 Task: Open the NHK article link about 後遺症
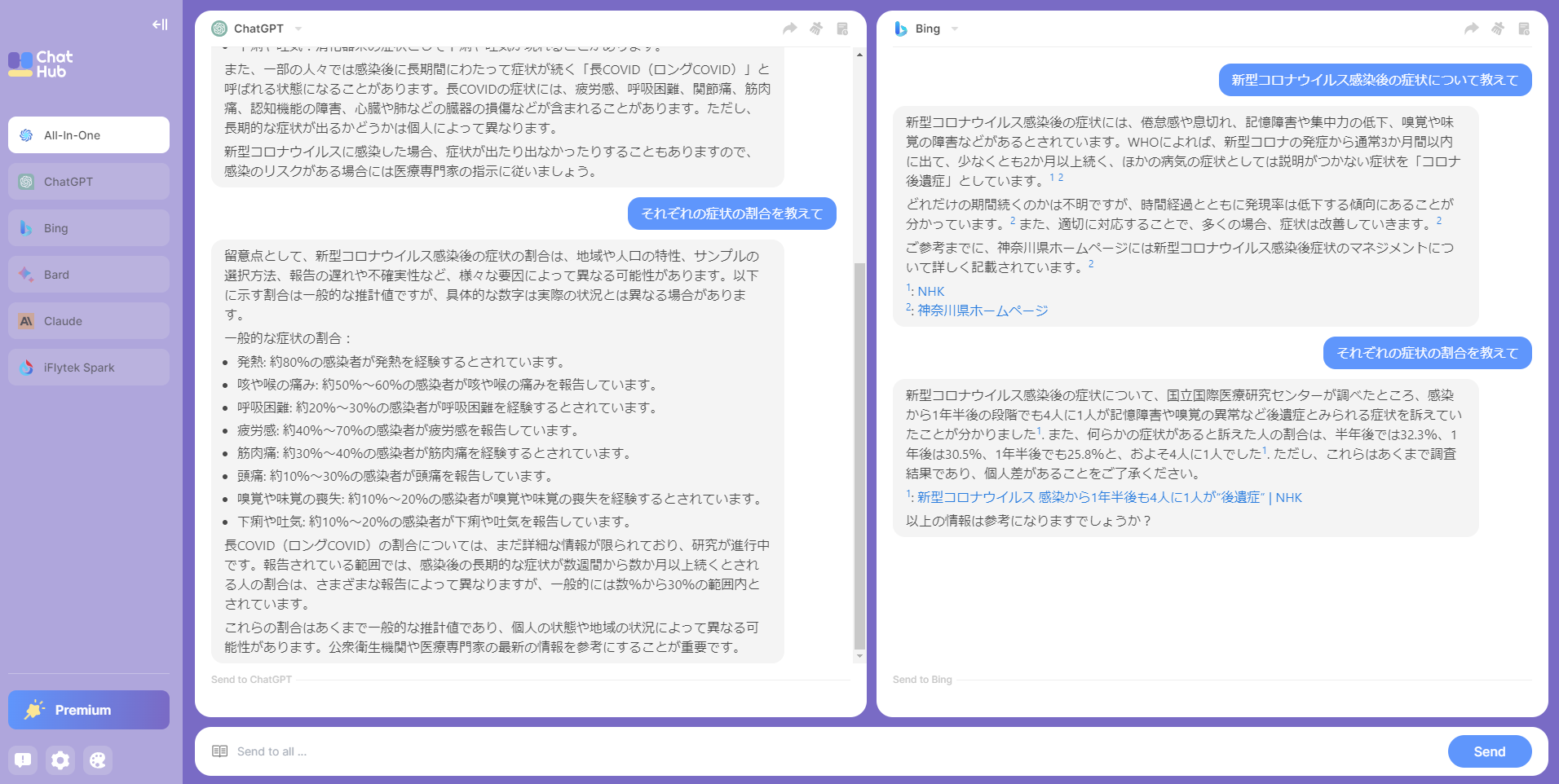pyautogui.click(x=1110, y=497)
